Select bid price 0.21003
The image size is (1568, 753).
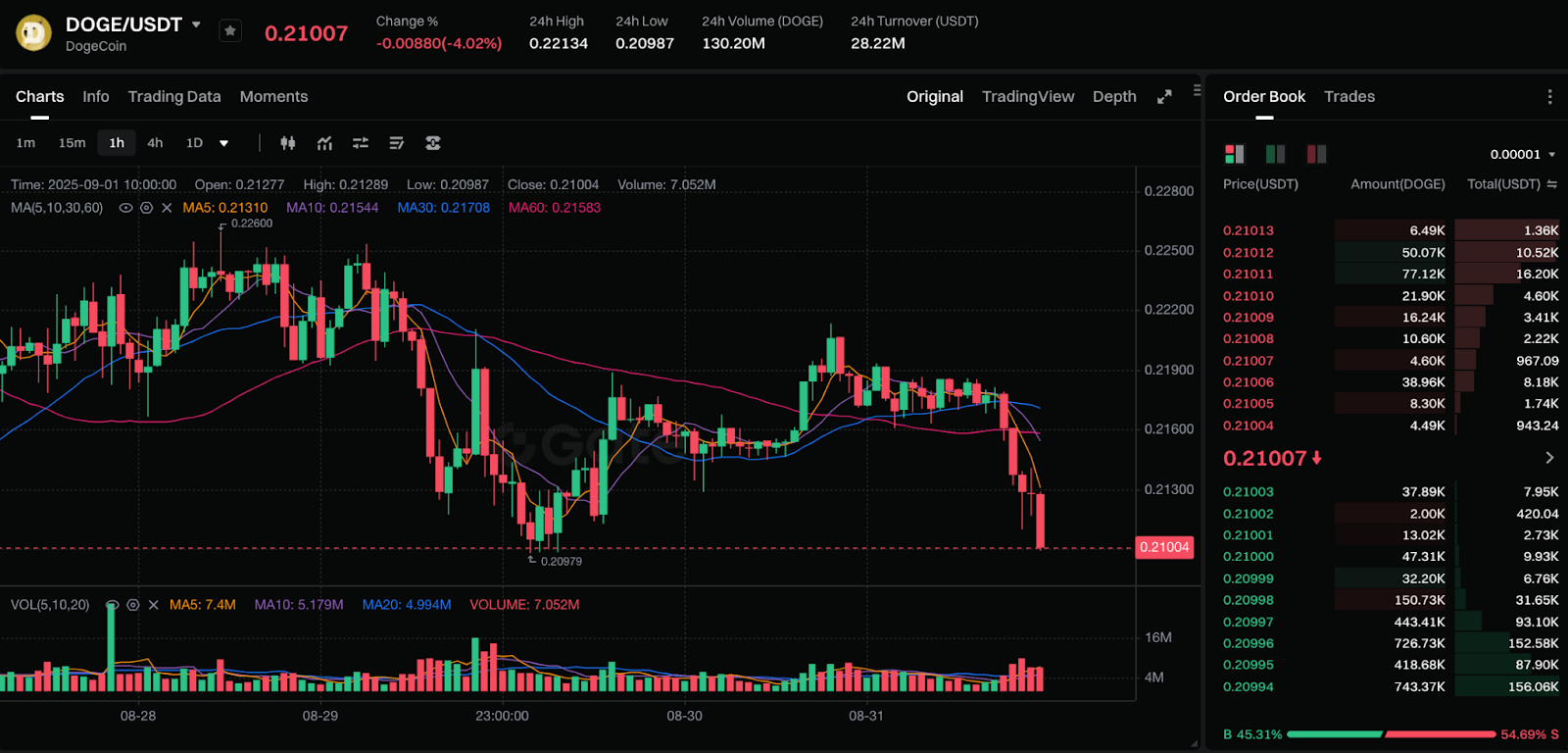click(x=1249, y=492)
